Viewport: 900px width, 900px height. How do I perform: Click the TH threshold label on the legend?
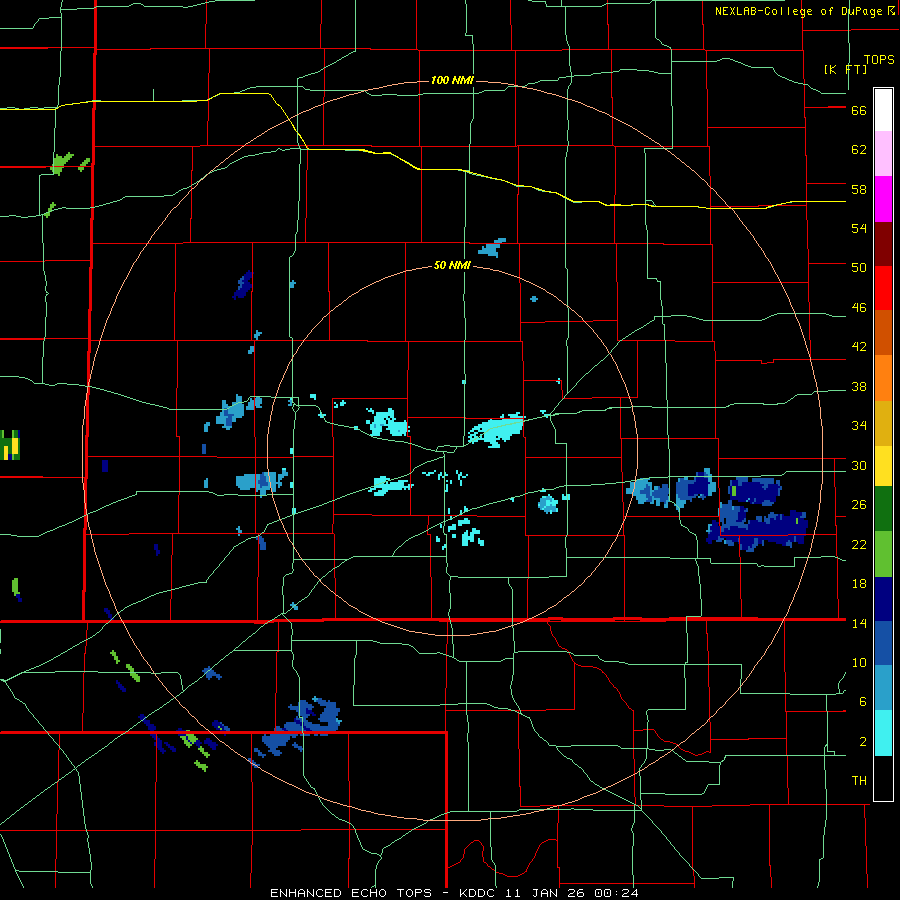tap(859, 781)
